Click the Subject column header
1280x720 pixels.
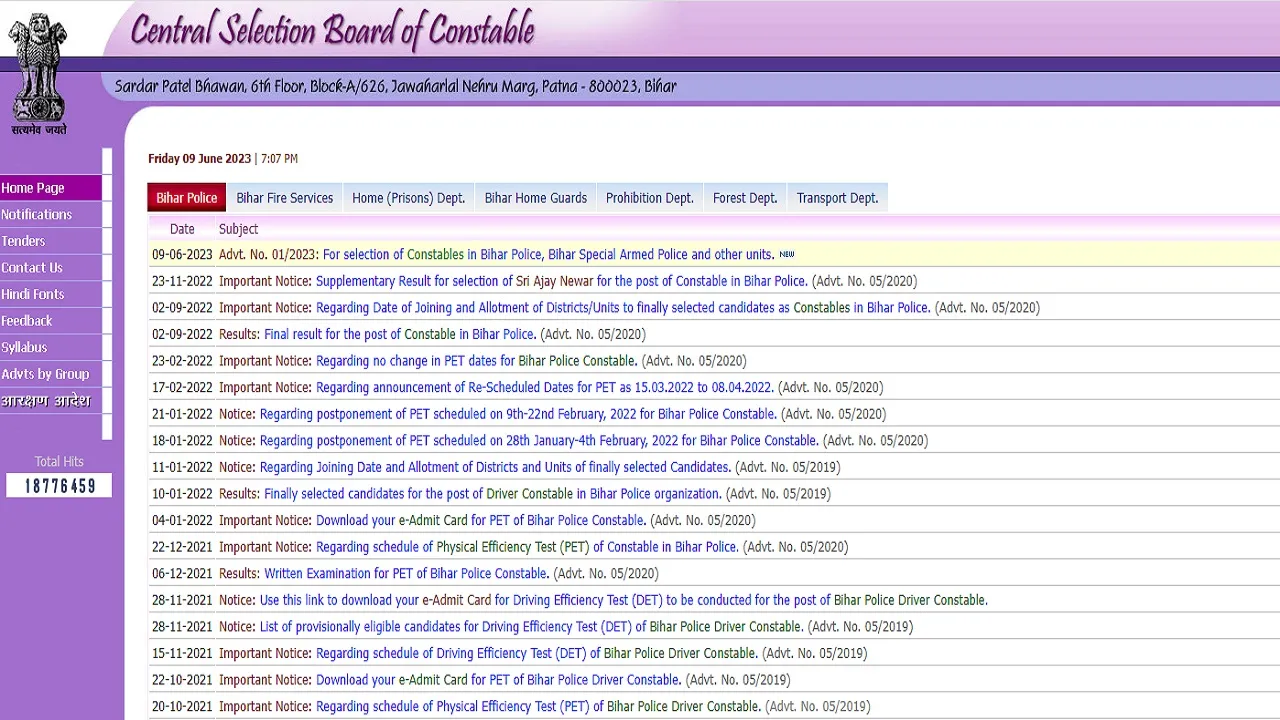click(238, 229)
